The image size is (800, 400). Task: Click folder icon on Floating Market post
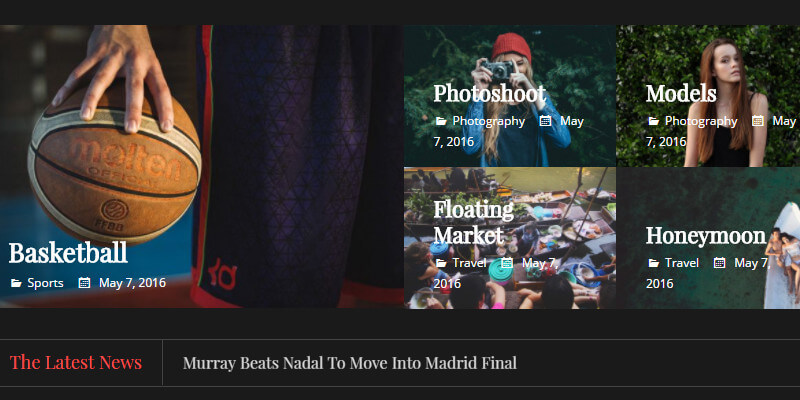[441, 263]
